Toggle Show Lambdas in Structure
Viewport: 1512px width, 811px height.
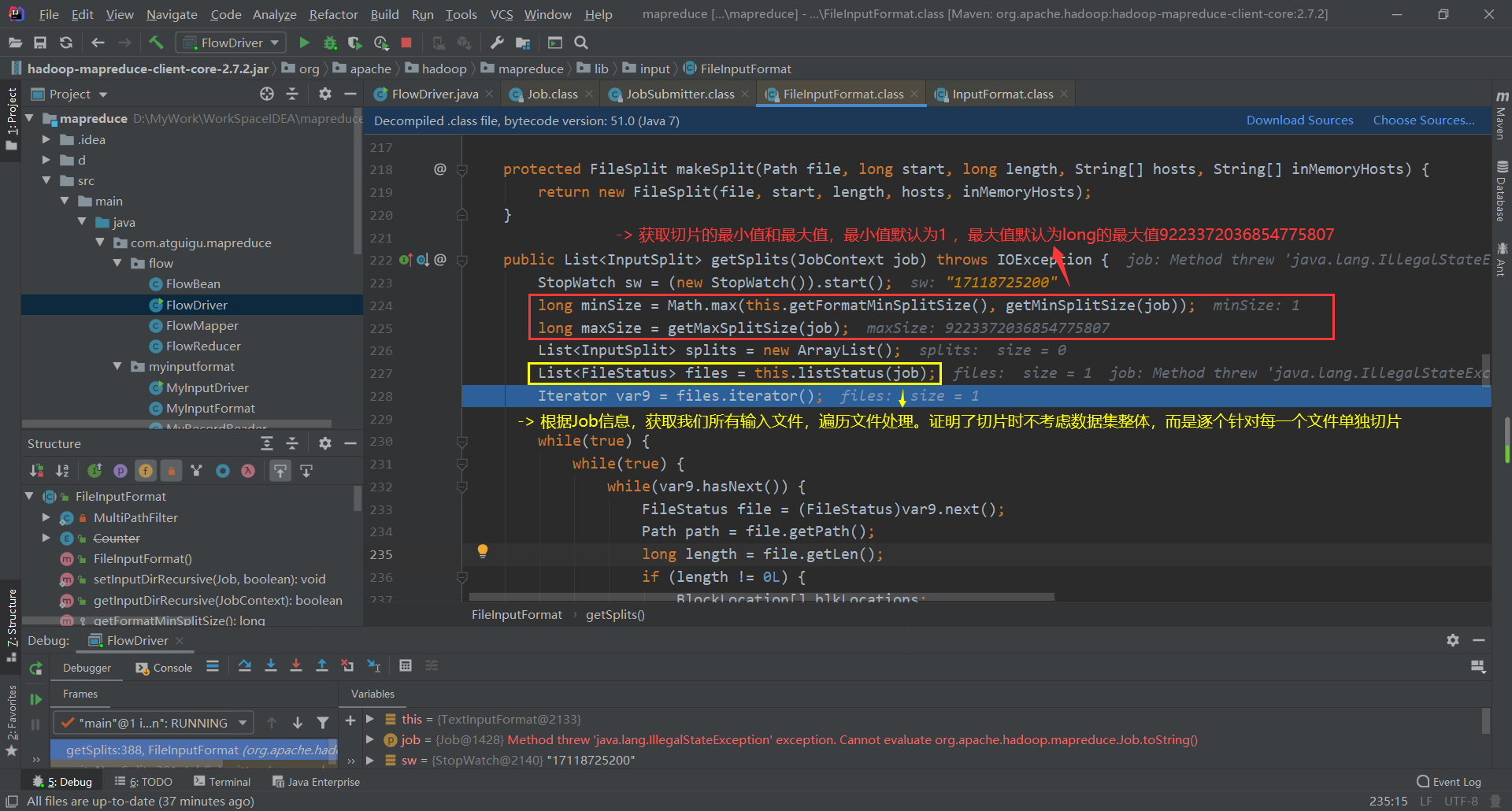click(x=248, y=471)
